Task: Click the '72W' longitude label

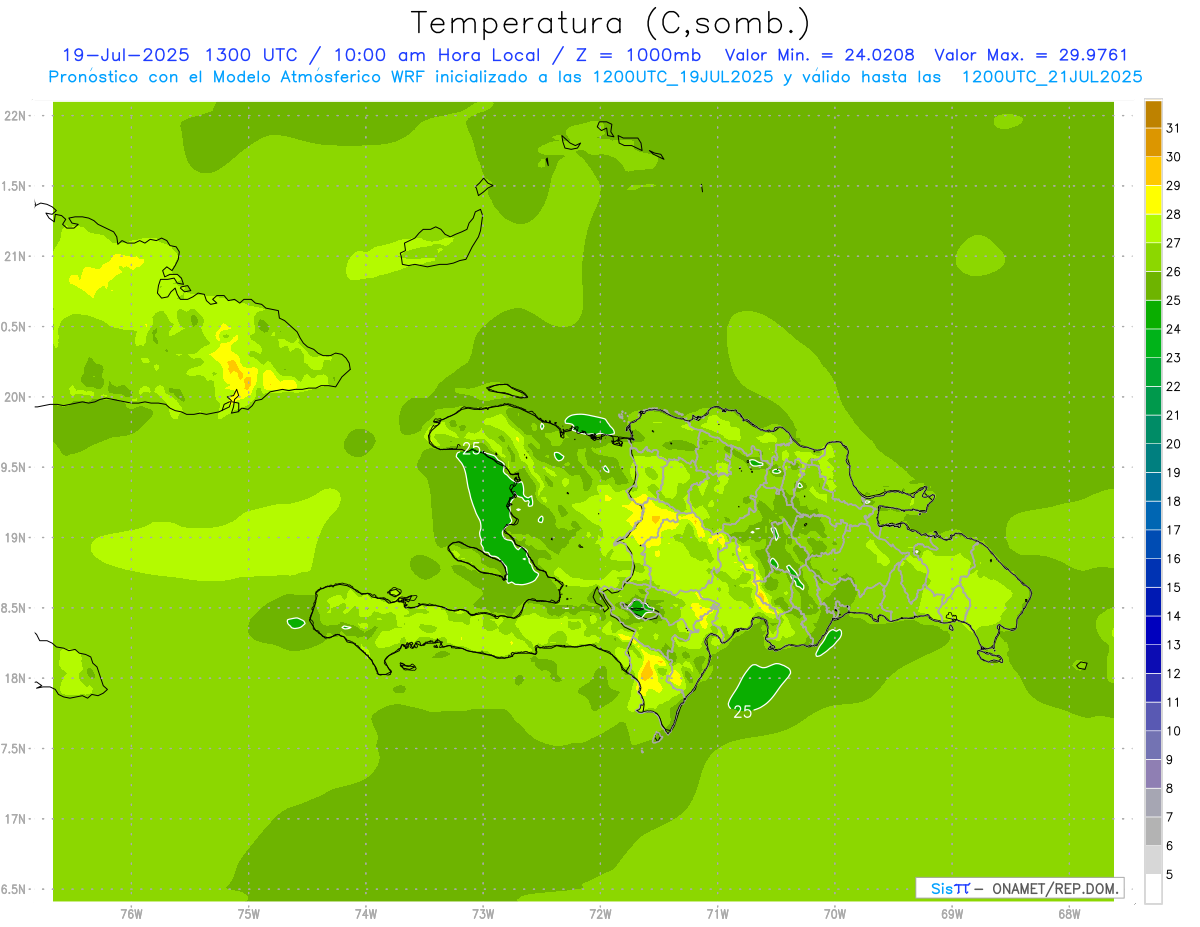Action: tap(600, 914)
